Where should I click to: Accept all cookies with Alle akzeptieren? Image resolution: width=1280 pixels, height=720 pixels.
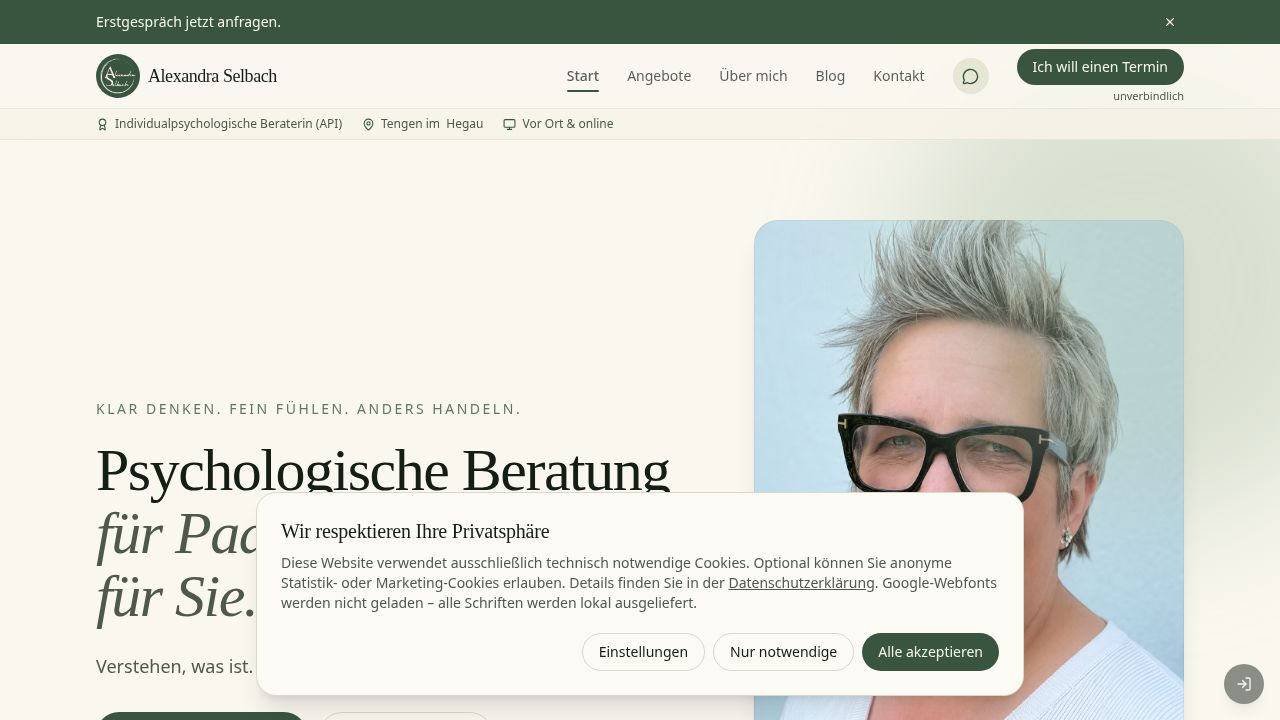tap(930, 652)
